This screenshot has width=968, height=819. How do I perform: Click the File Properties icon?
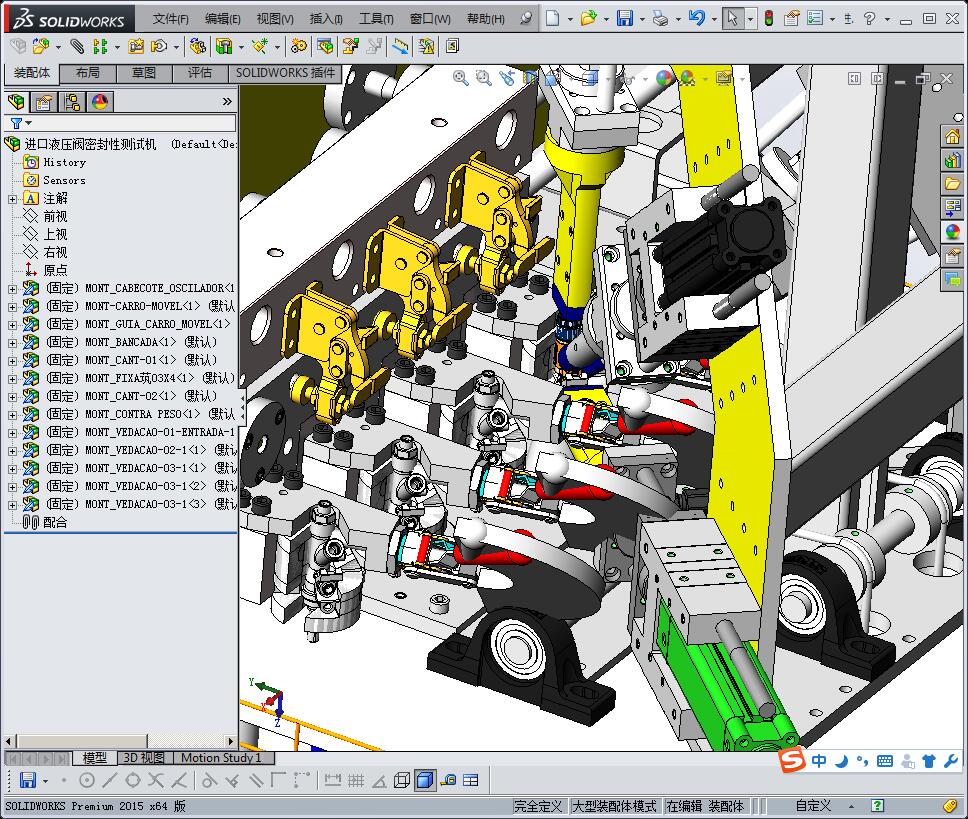point(791,19)
